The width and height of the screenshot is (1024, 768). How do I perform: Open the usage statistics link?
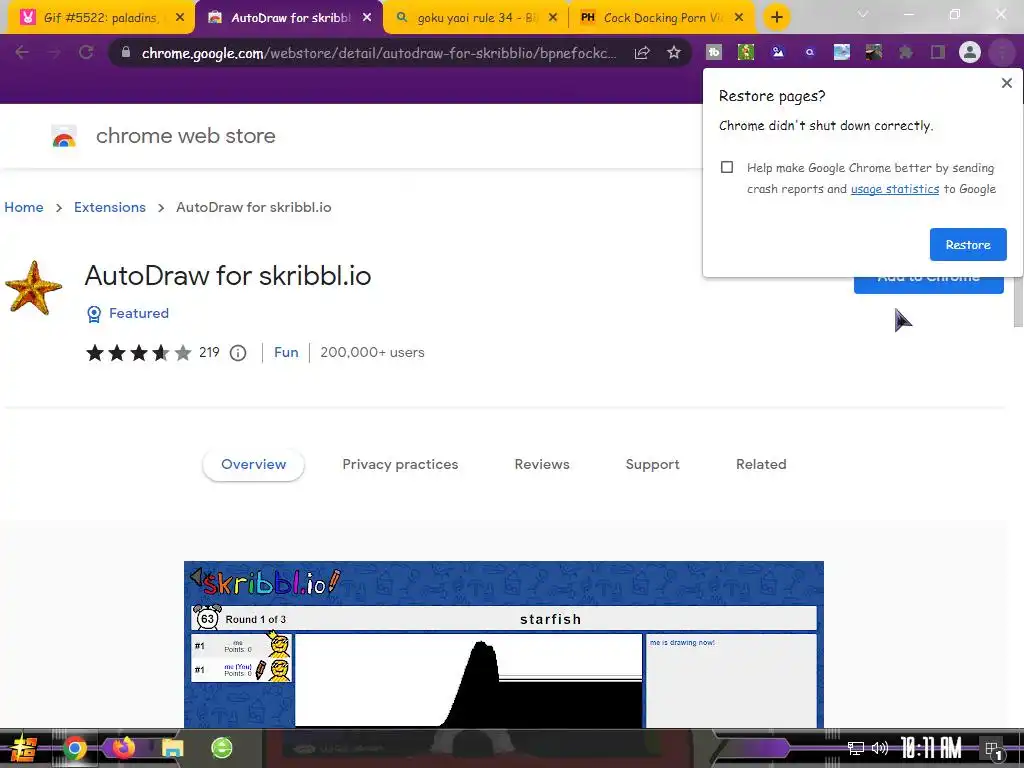tap(895, 189)
